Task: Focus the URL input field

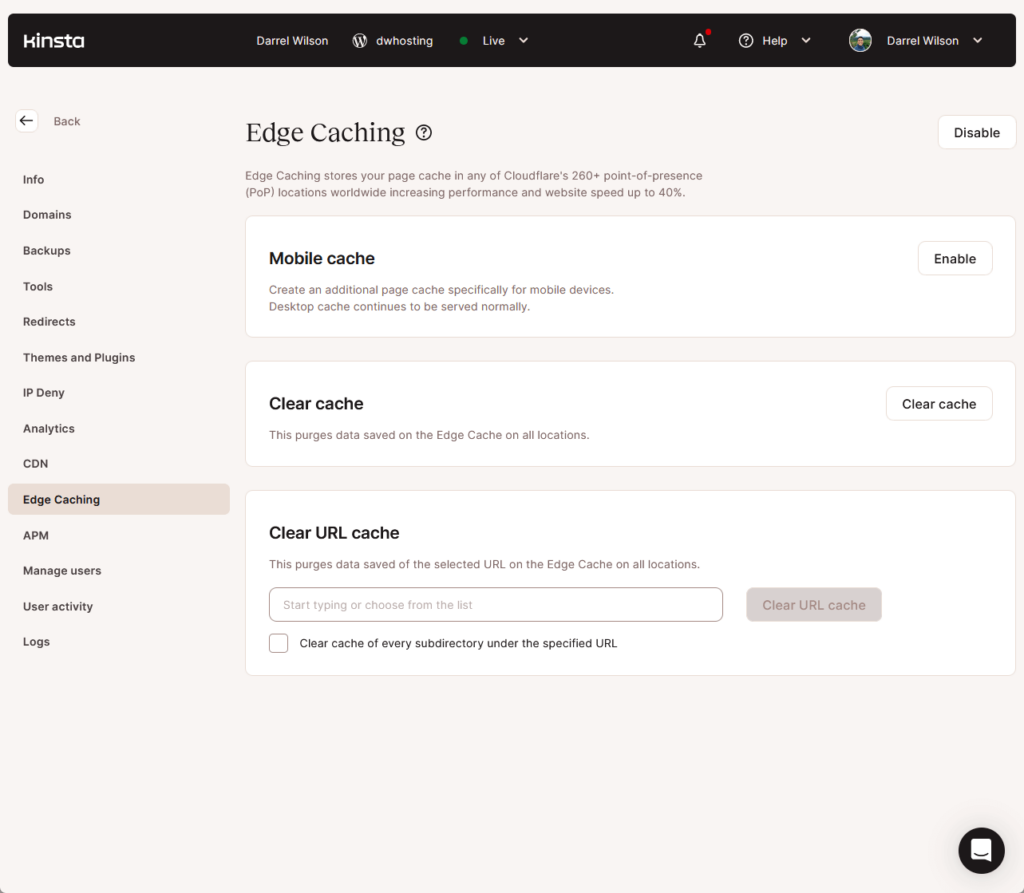Action: point(496,604)
